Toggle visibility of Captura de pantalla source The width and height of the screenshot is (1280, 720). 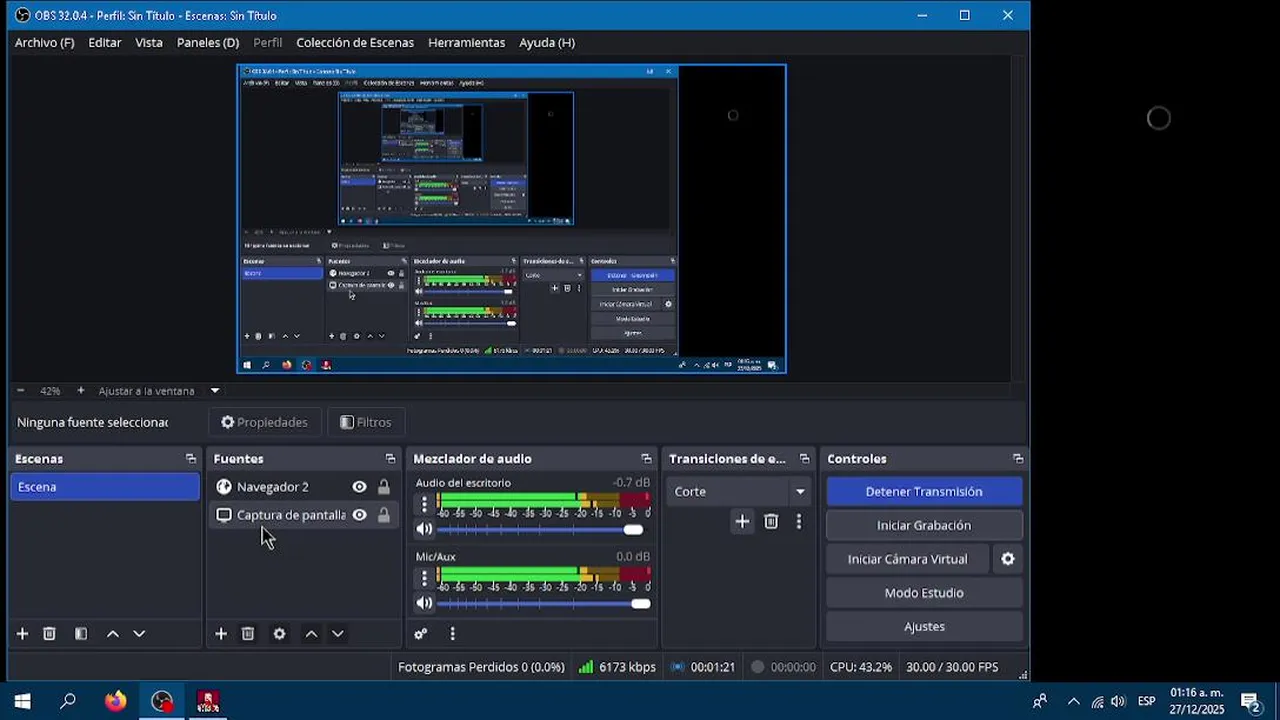(359, 515)
